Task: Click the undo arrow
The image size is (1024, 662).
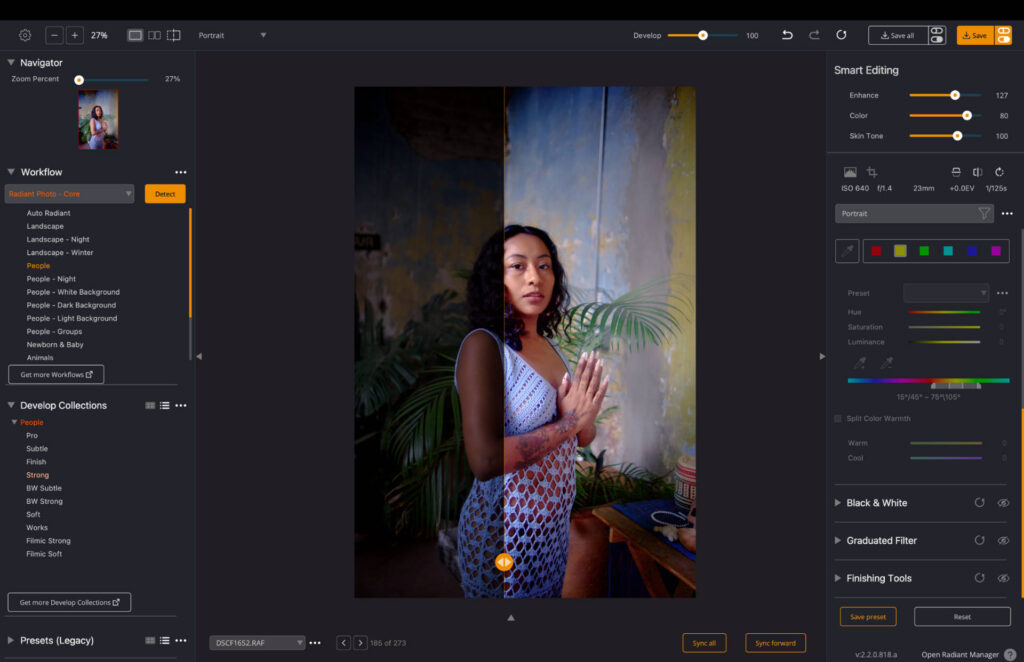Action: (787, 35)
